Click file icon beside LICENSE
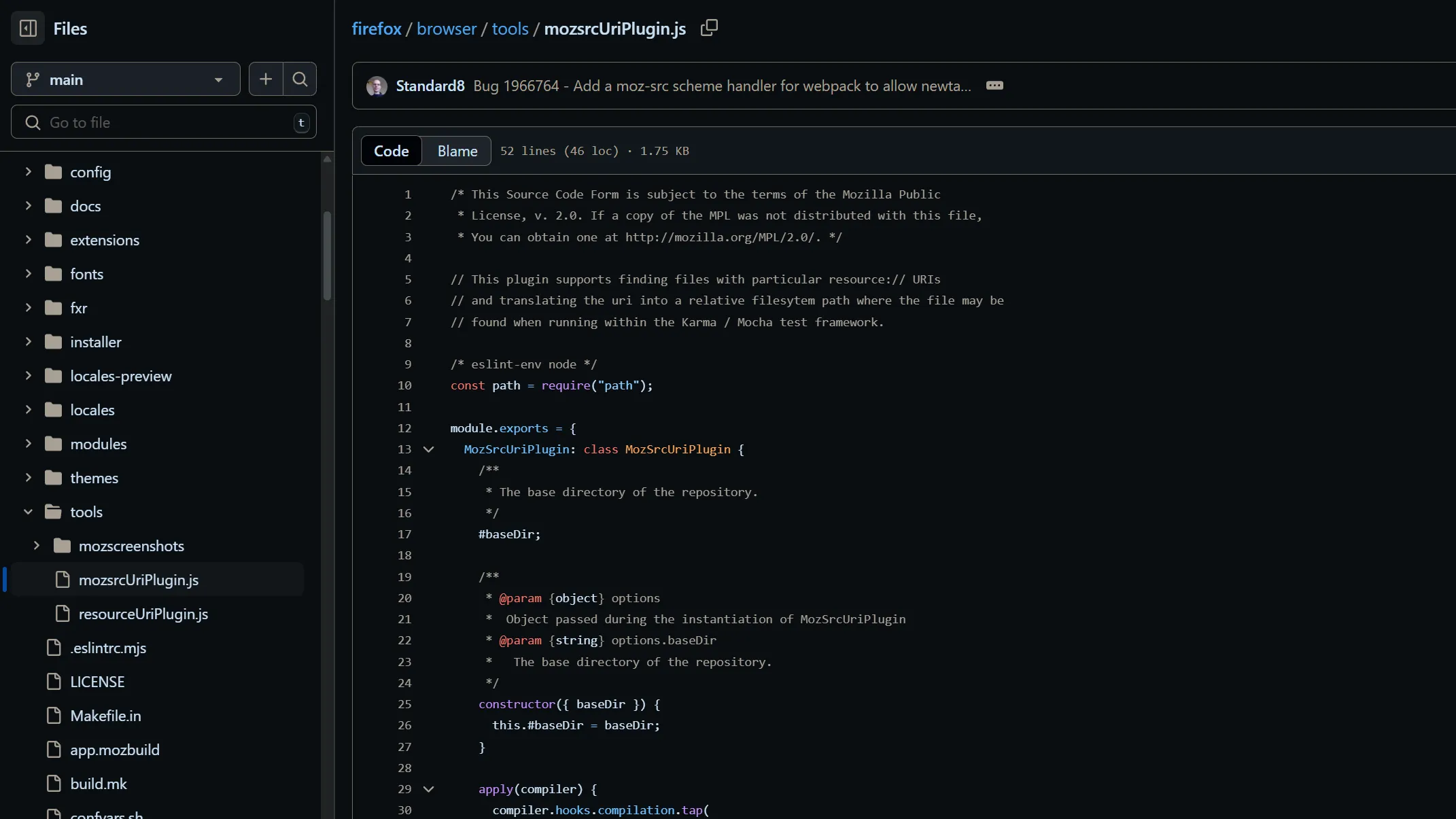Viewport: 1456px width, 819px height. coord(54,682)
